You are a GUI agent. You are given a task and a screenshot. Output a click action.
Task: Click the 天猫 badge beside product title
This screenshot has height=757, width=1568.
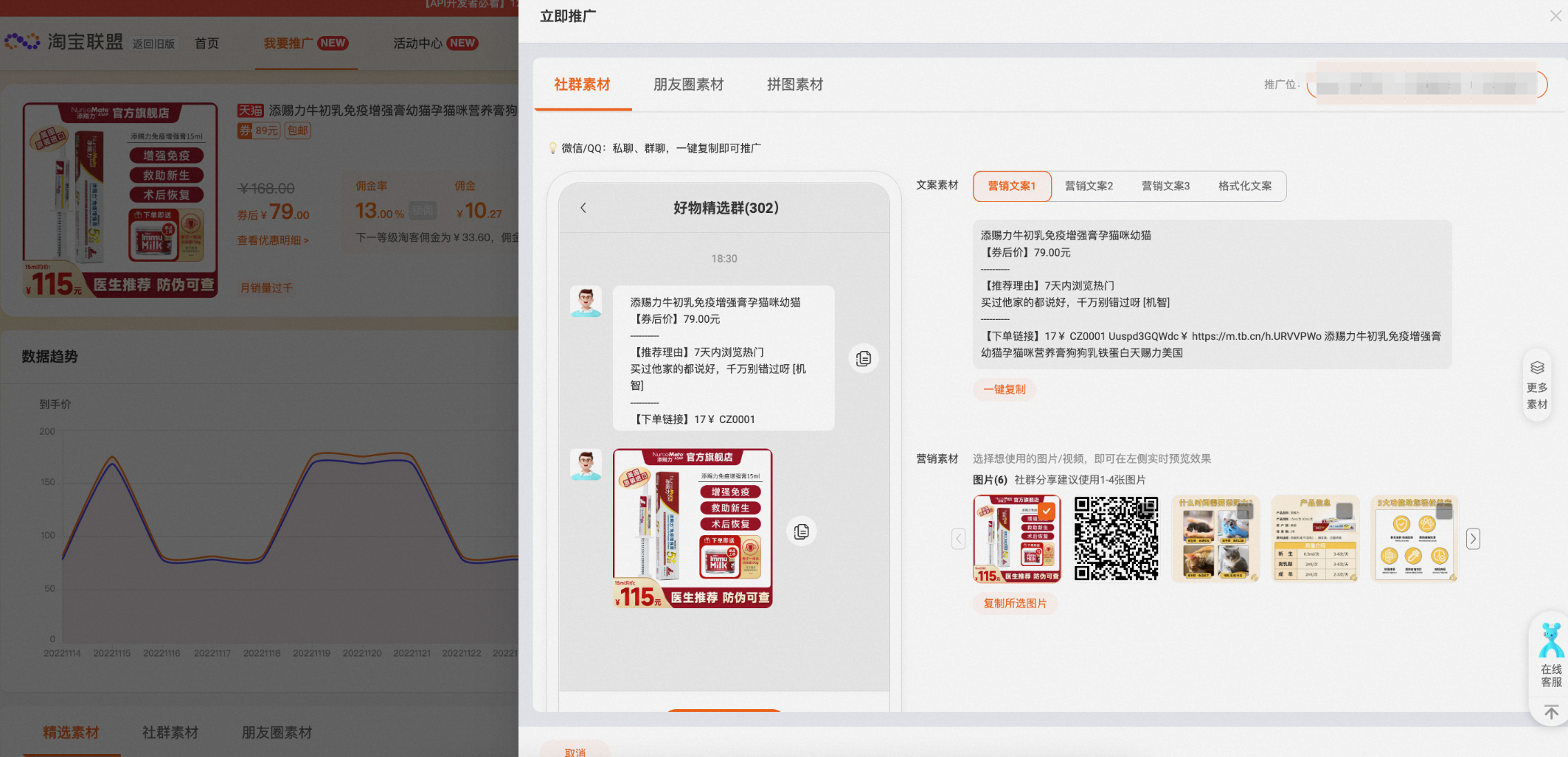250,111
